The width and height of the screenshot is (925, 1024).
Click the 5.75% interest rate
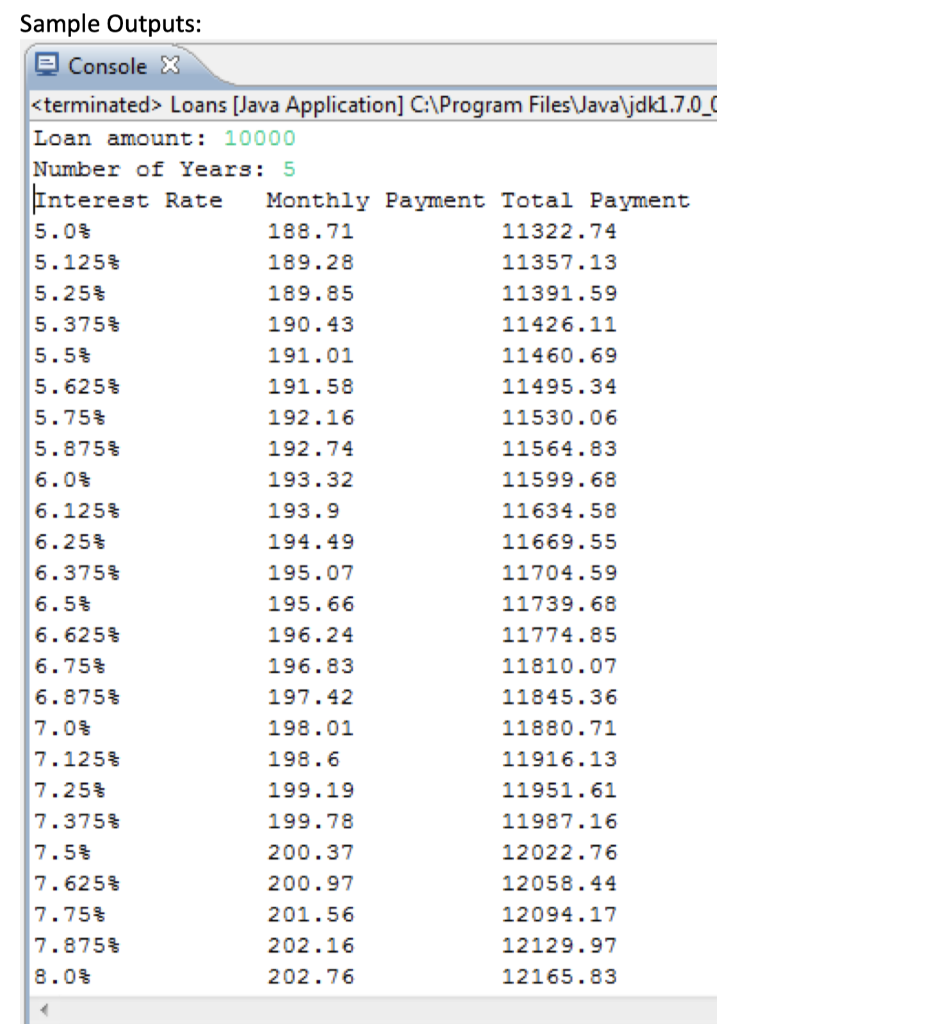pyautogui.click(x=69, y=417)
